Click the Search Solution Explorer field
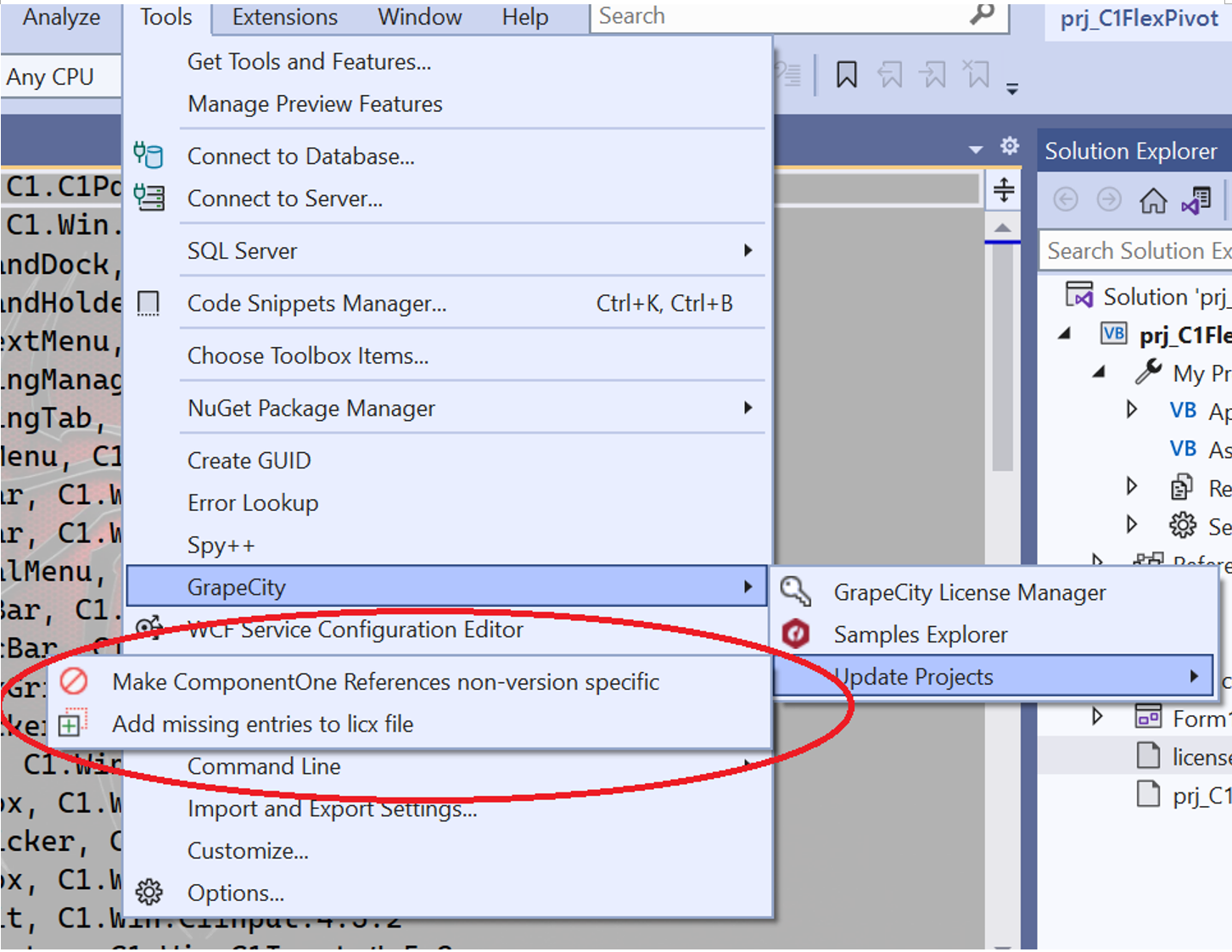The height and width of the screenshot is (952, 1232). tap(1136, 251)
